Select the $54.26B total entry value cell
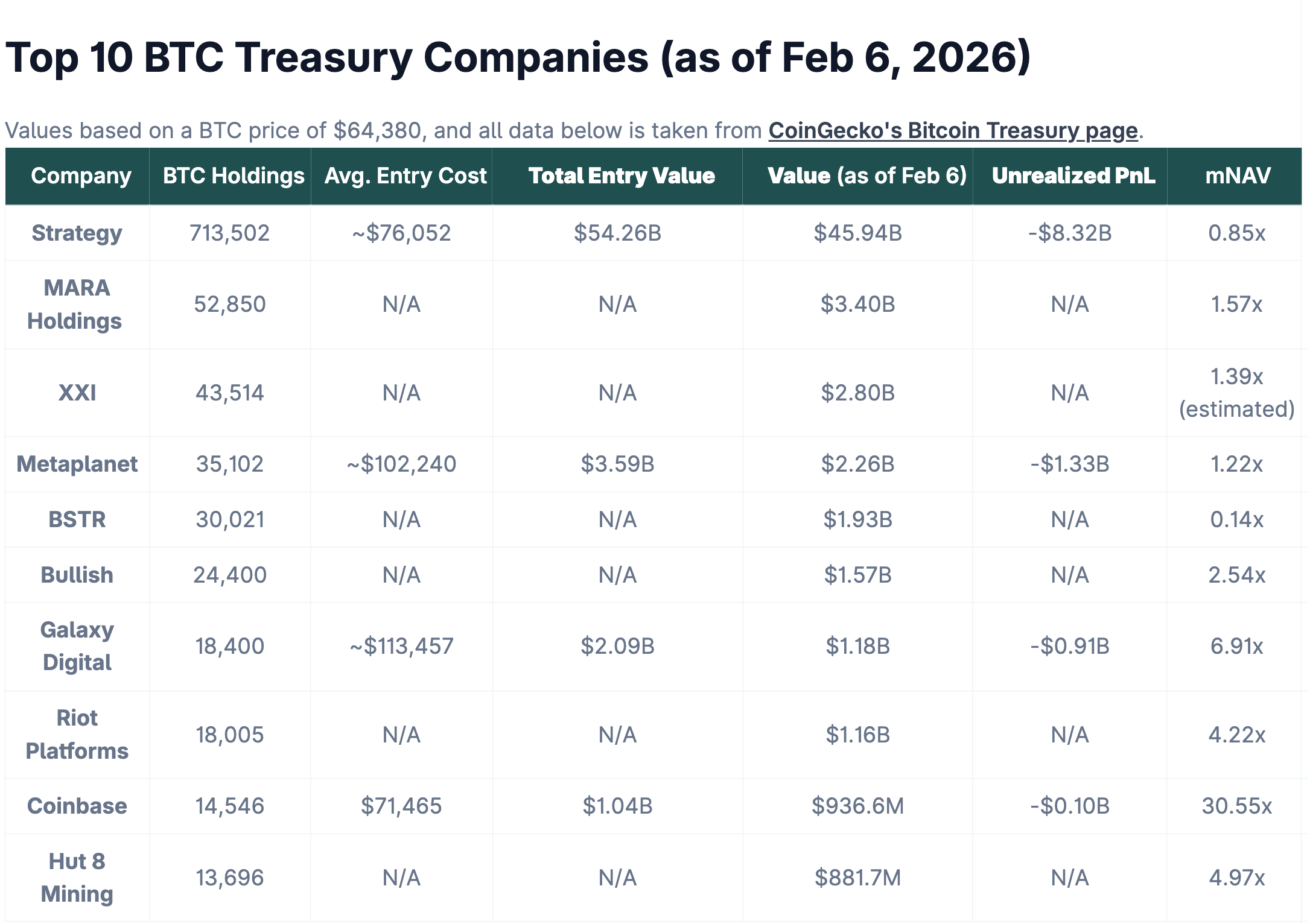 pyautogui.click(x=617, y=233)
